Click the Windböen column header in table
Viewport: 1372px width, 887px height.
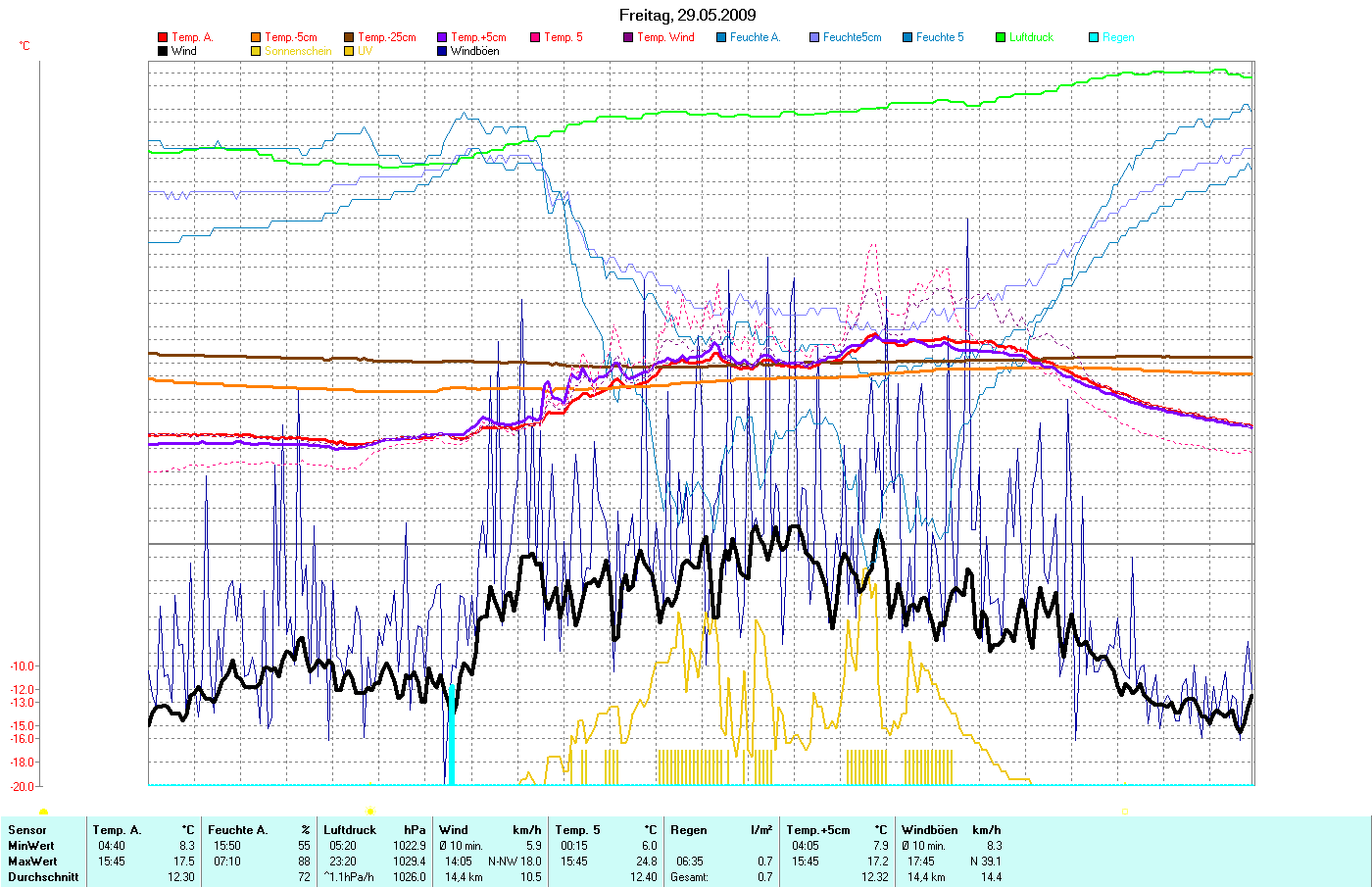click(x=930, y=830)
